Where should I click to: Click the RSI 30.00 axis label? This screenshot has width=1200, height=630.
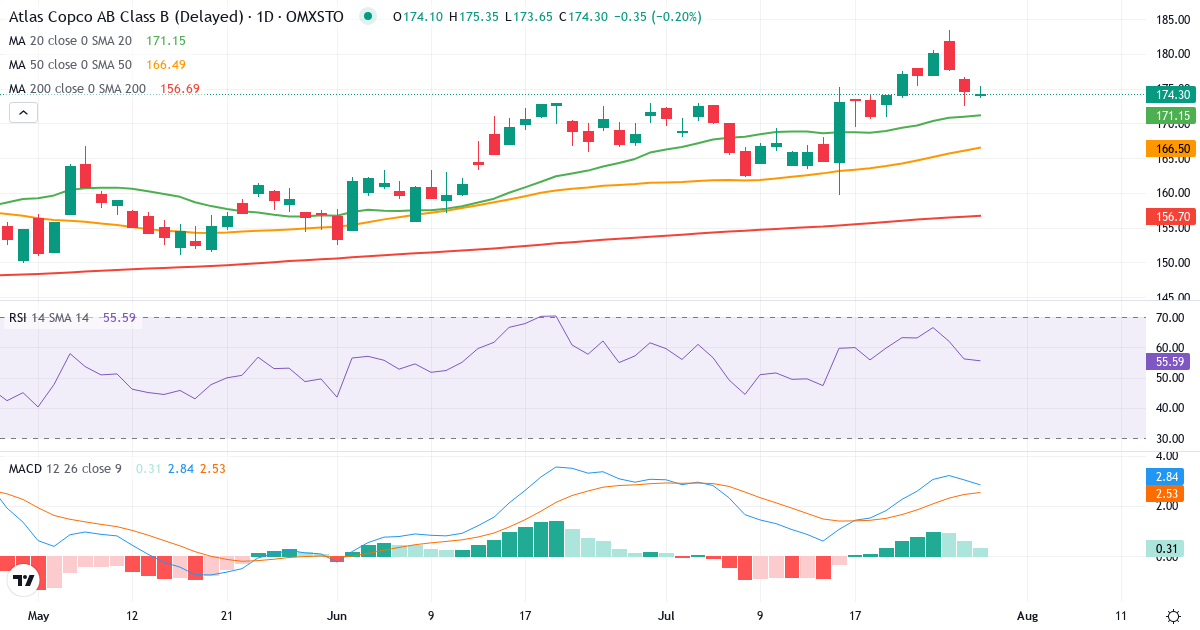coord(1172,438)
